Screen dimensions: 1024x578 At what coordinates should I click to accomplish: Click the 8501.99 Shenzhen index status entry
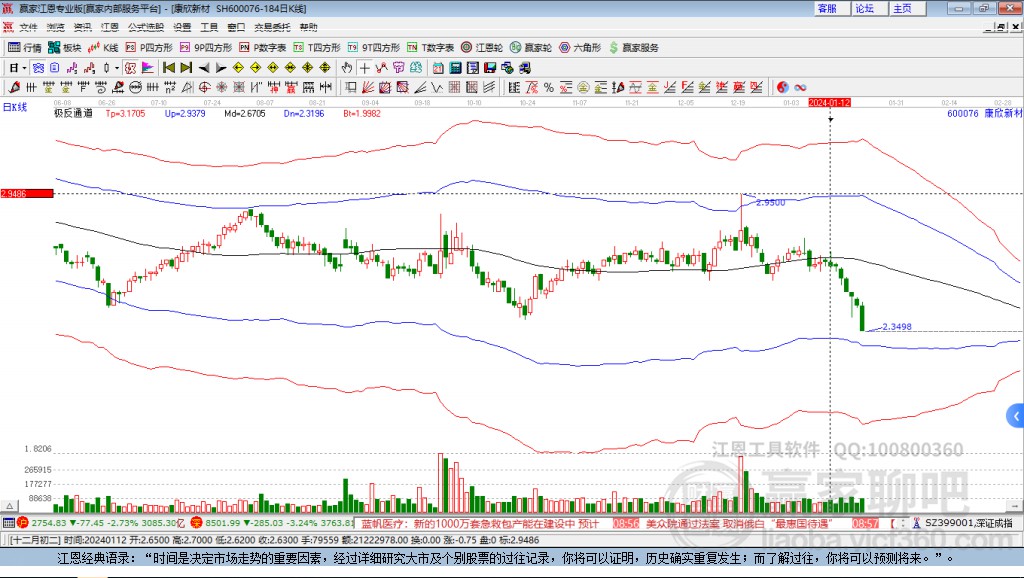coord(273,522)
